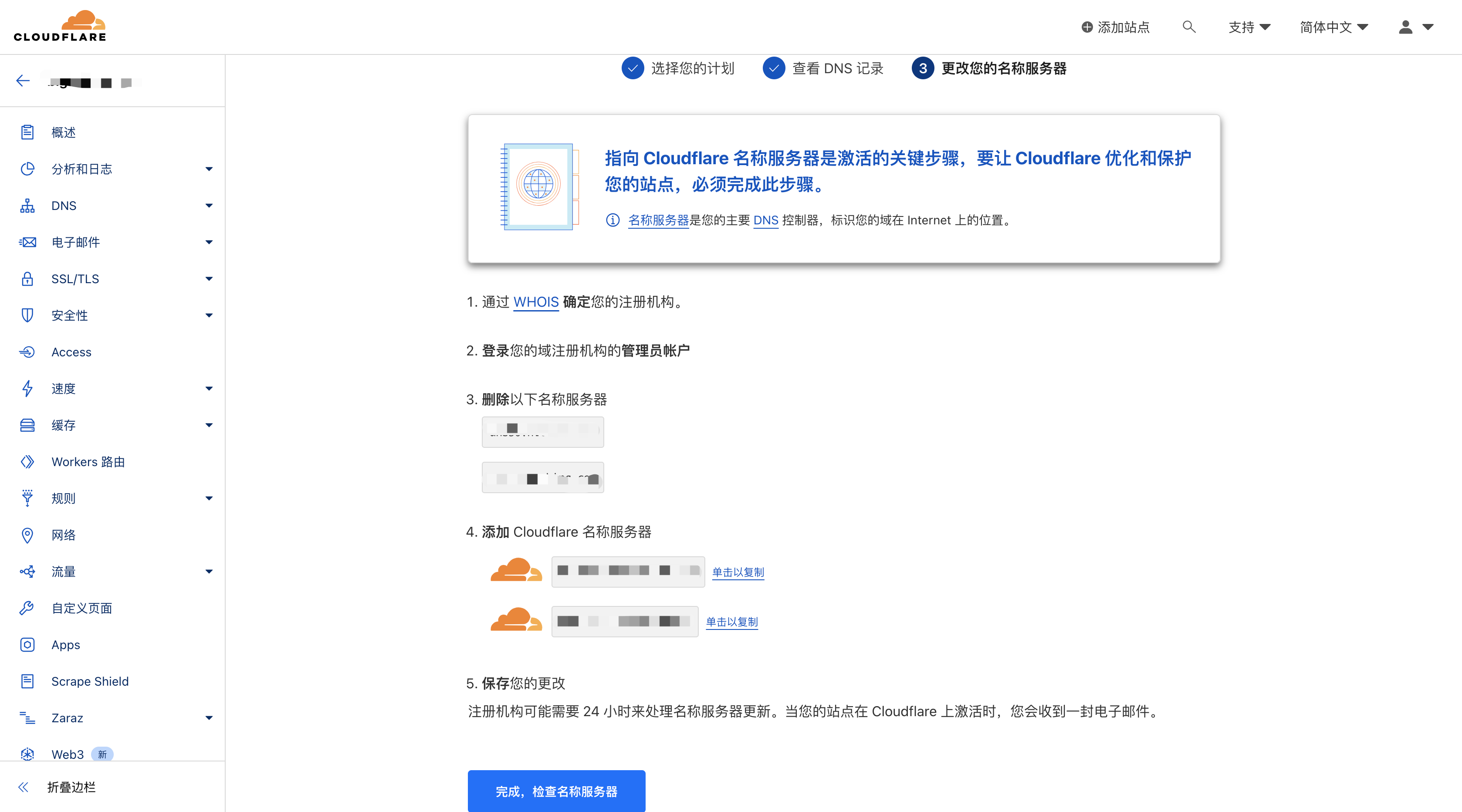This screenshot has height=812, width=1462.
Task: Select second Cloudflare nameserver field
Action: point(624,621)
